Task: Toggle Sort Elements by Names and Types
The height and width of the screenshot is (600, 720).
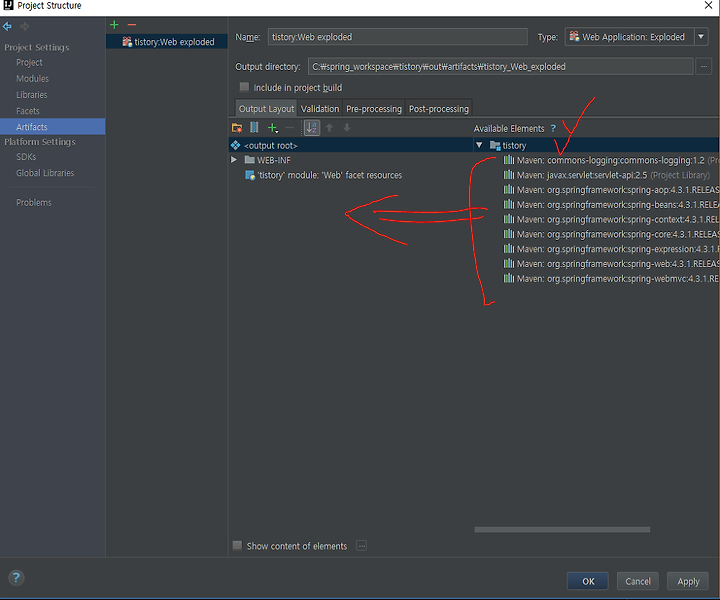Action: point(312,128)
